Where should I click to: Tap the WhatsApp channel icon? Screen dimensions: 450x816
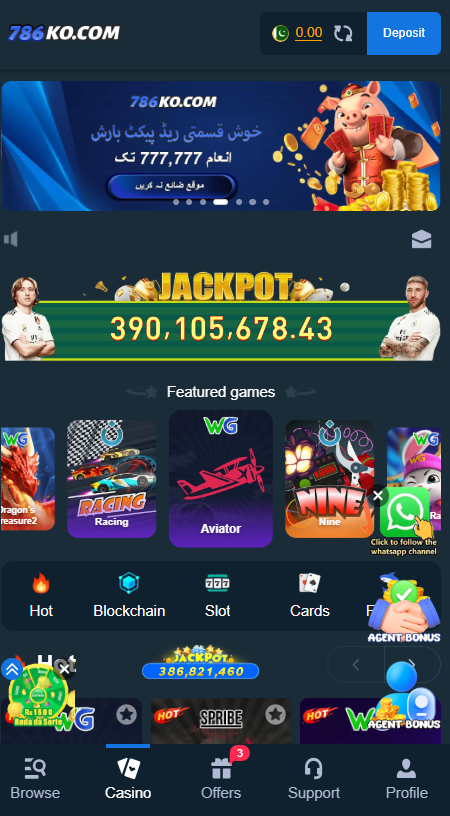pyautogui.click(x=405, y=512)
